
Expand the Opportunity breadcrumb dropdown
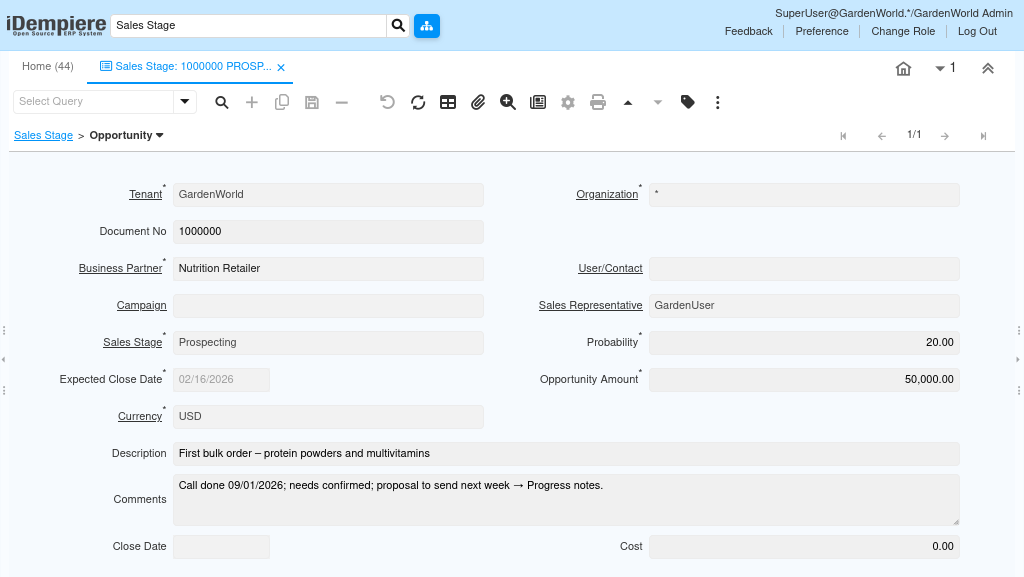tap(160, 135)
